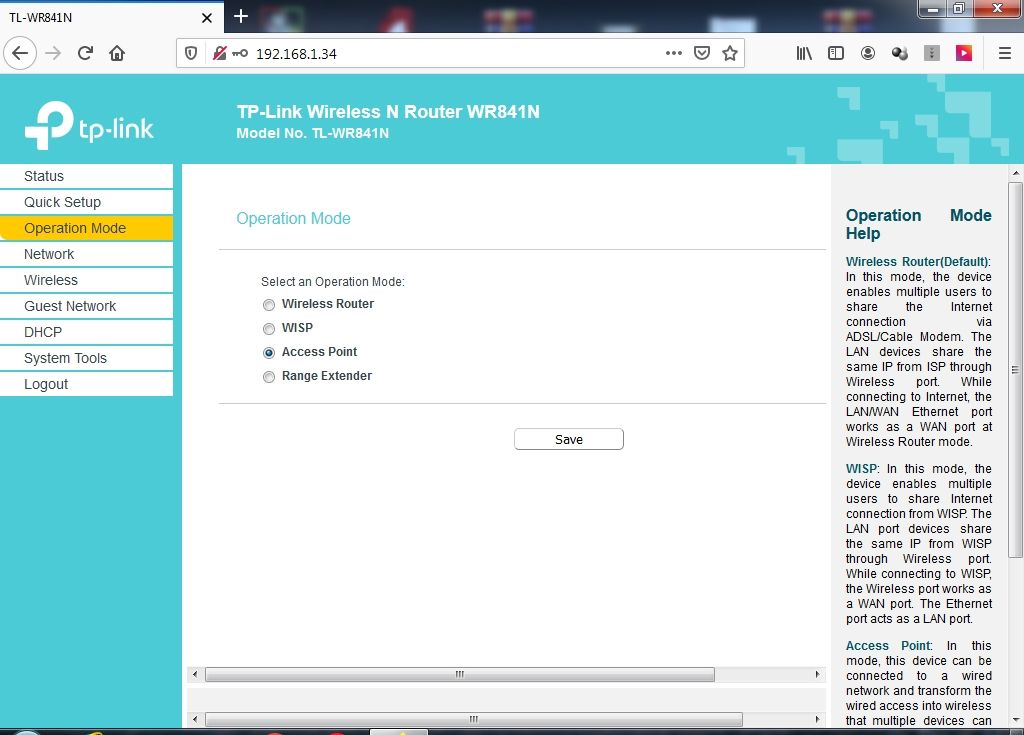Click Logout in the sidebar

pos(86,384)
